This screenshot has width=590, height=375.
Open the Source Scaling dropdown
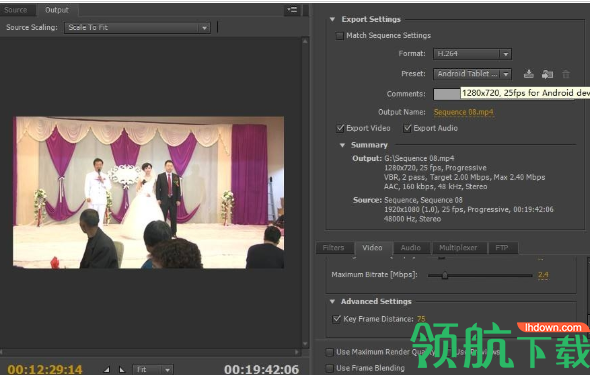pos(137,27)
